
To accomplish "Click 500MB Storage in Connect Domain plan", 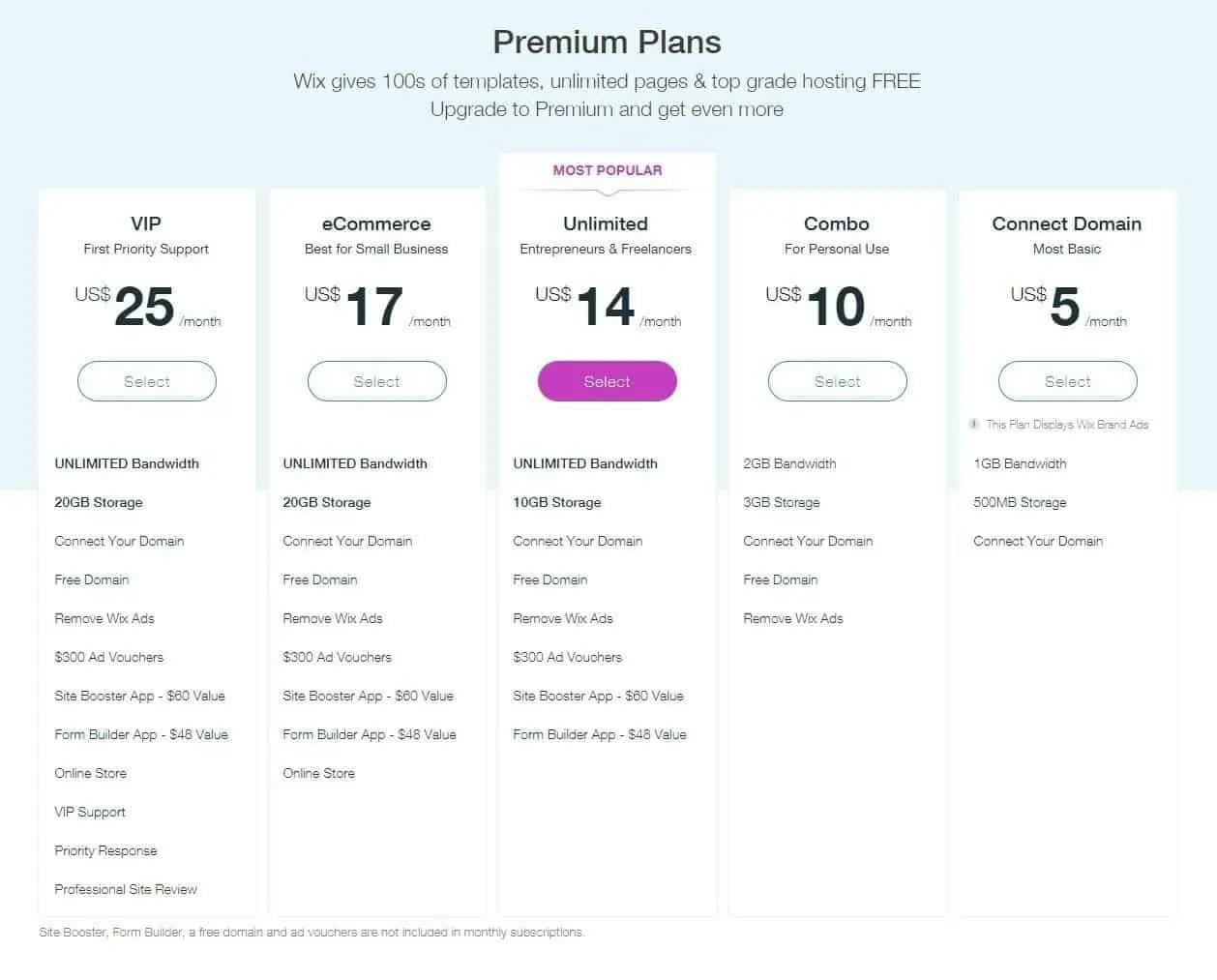I will [x=1020, y=502].
